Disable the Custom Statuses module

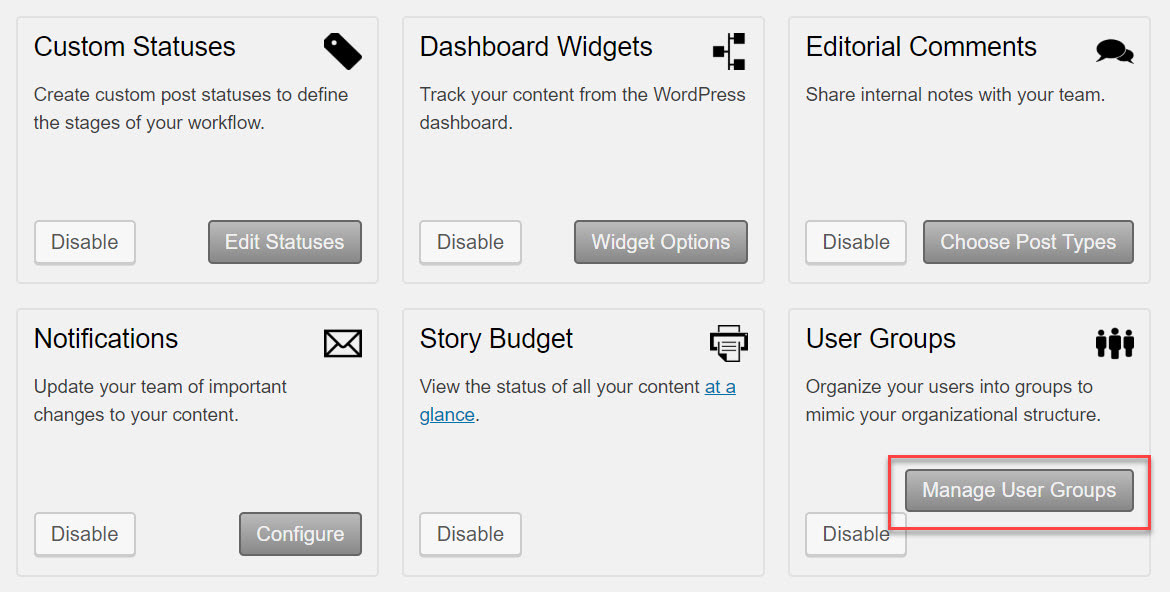click(x=84, y=242)
